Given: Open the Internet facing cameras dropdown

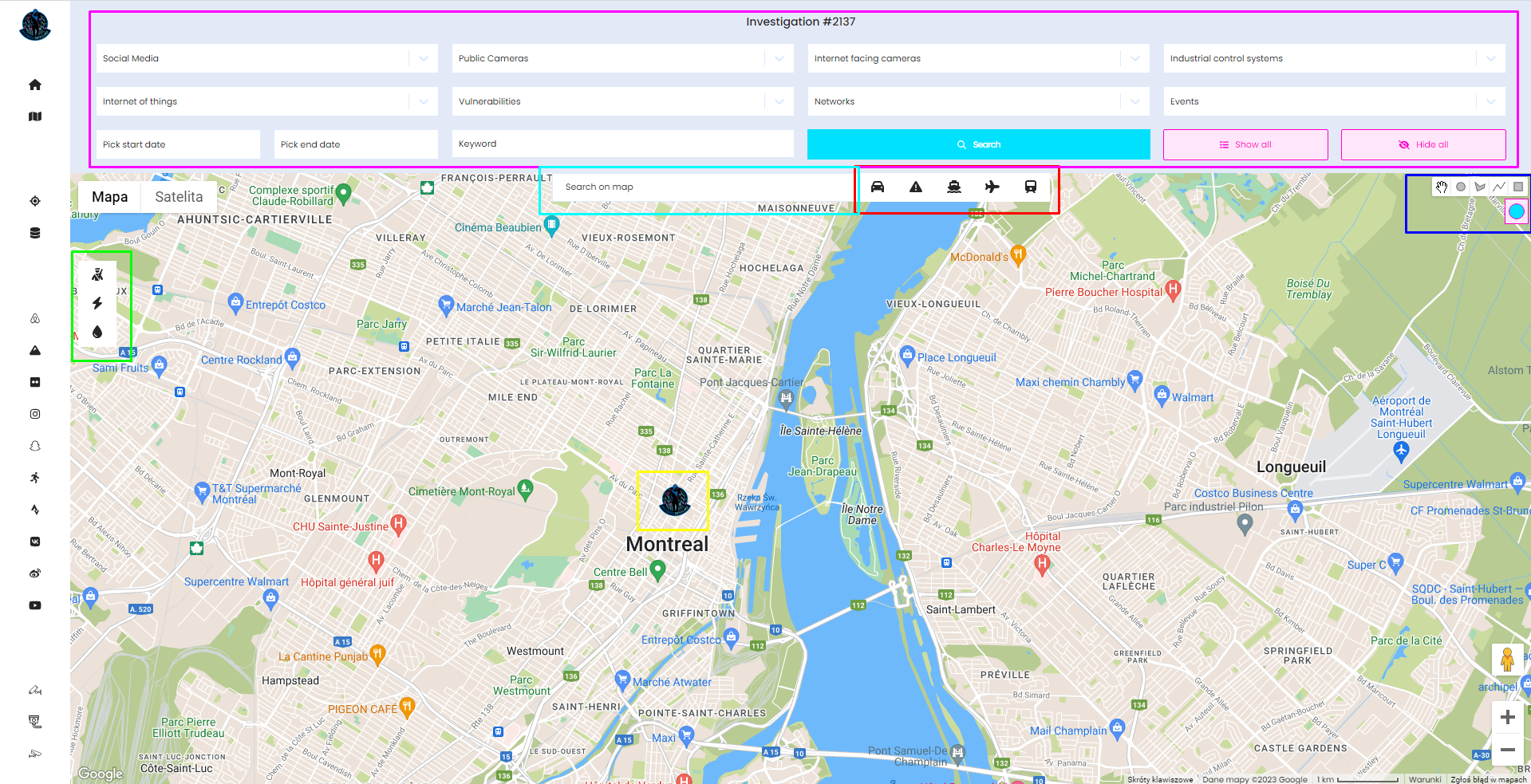Looking at the screenshot, I should (979, 58).
